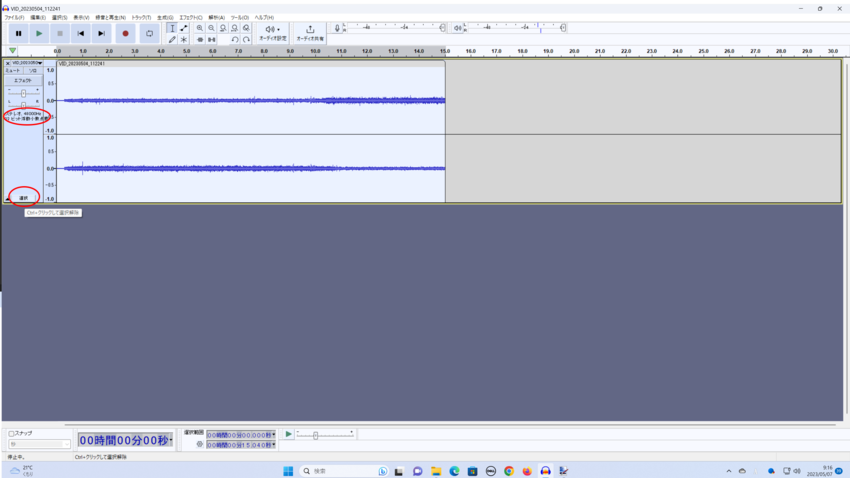This screenshot has height=478, width=850.
Task: Click the Stop transport button
Action: [x=60, y=34]
